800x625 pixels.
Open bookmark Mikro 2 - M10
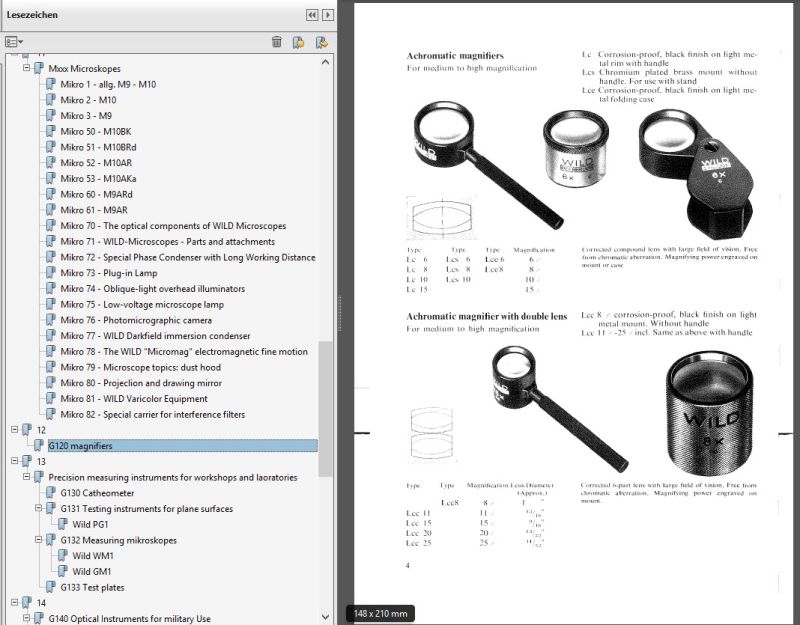click(88, 100)
